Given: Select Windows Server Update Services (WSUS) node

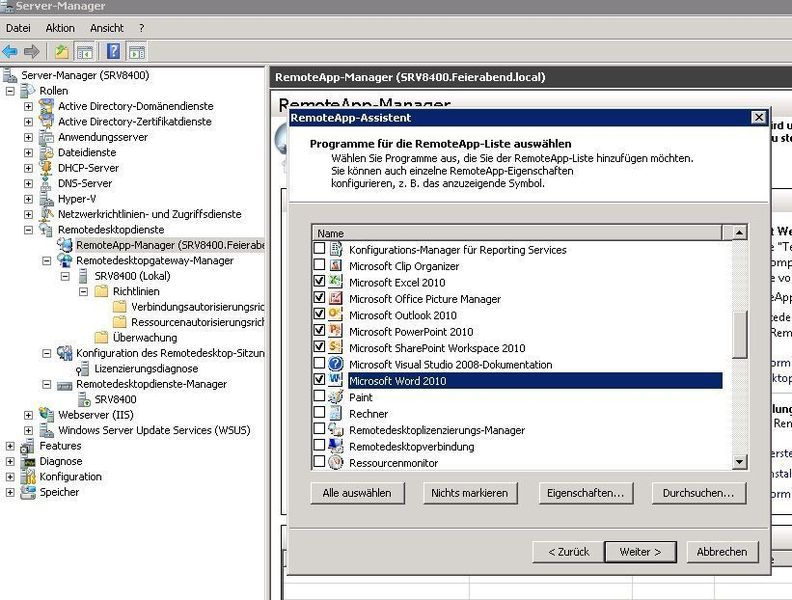Looking at the screenshot, I should click(154, 430).
